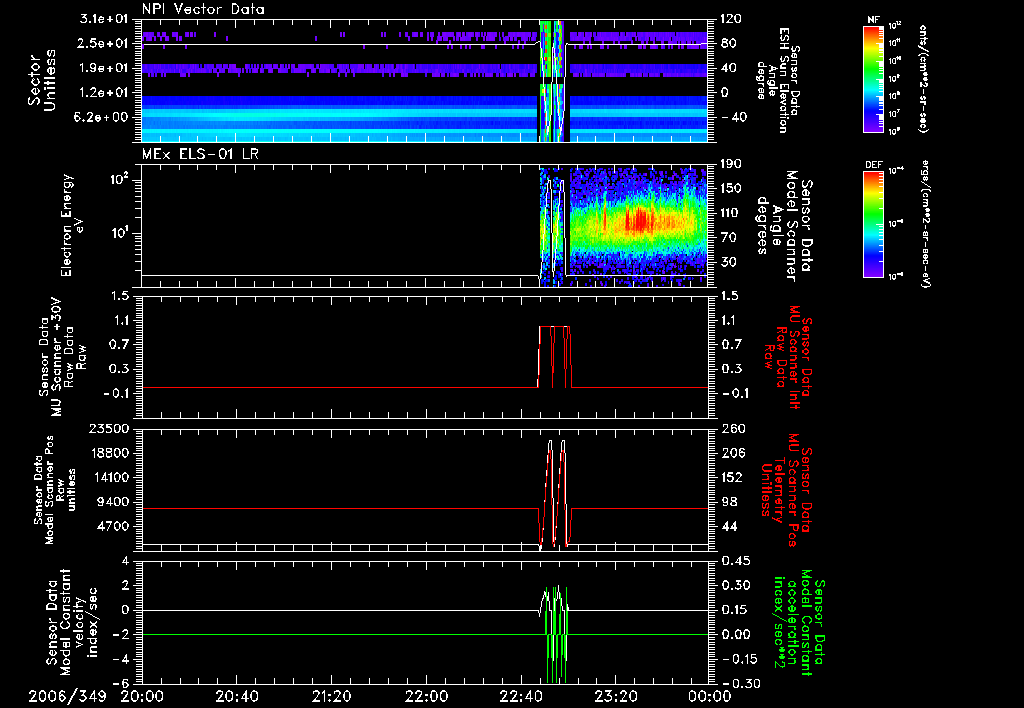Viewport: 1024px width, 708px height.
Task: Click the 152 telemetry position tick label
Action: coord(731,477)
